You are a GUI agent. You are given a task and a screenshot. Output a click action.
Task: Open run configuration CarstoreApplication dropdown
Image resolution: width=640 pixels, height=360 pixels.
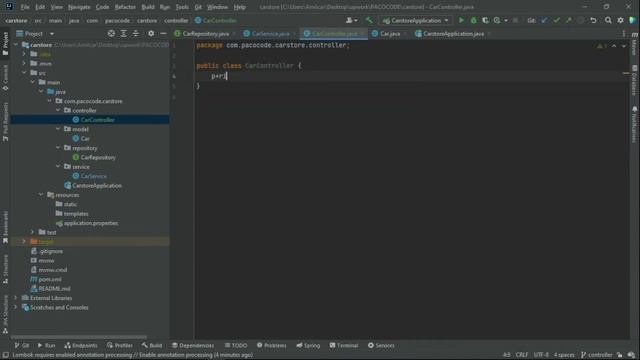coord(416,20)
